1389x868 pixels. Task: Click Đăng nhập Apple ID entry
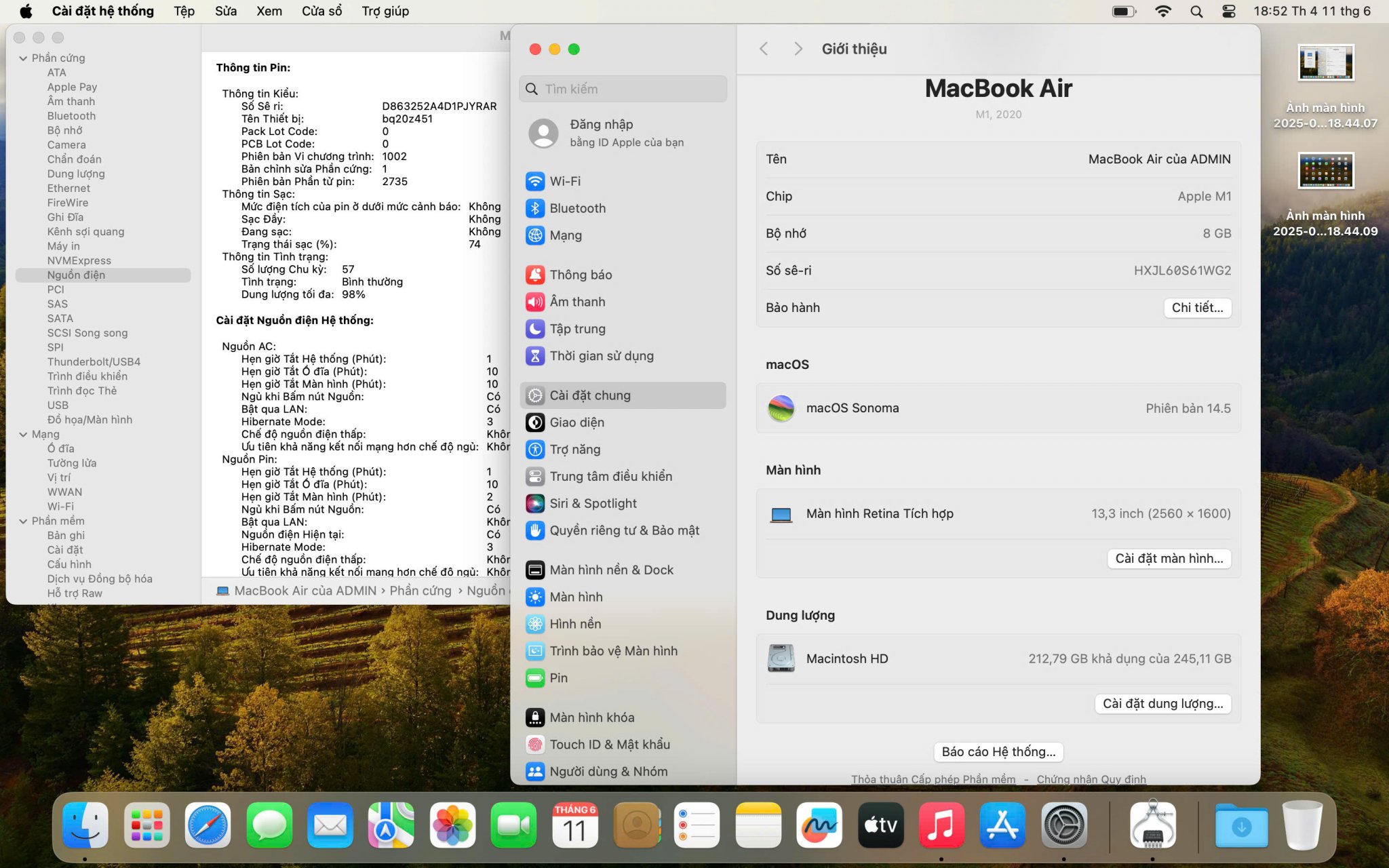click(623, 134)
